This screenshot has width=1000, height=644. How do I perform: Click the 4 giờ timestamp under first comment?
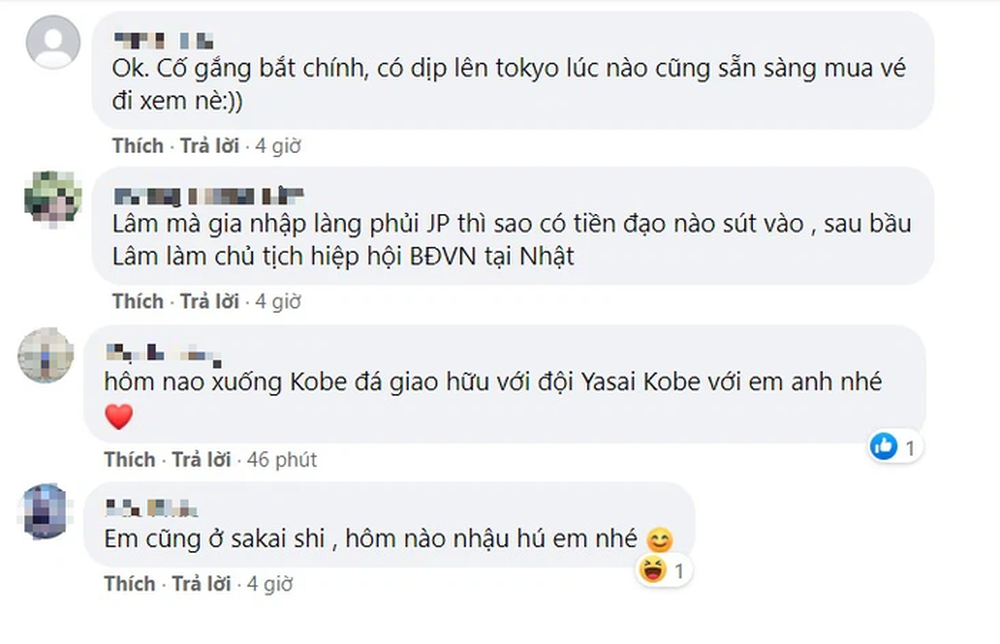pyautogui.click(x=278, y=146)
